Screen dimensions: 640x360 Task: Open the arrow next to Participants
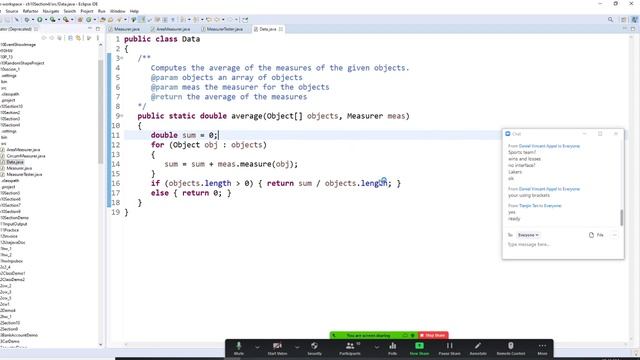coord(376,347)
